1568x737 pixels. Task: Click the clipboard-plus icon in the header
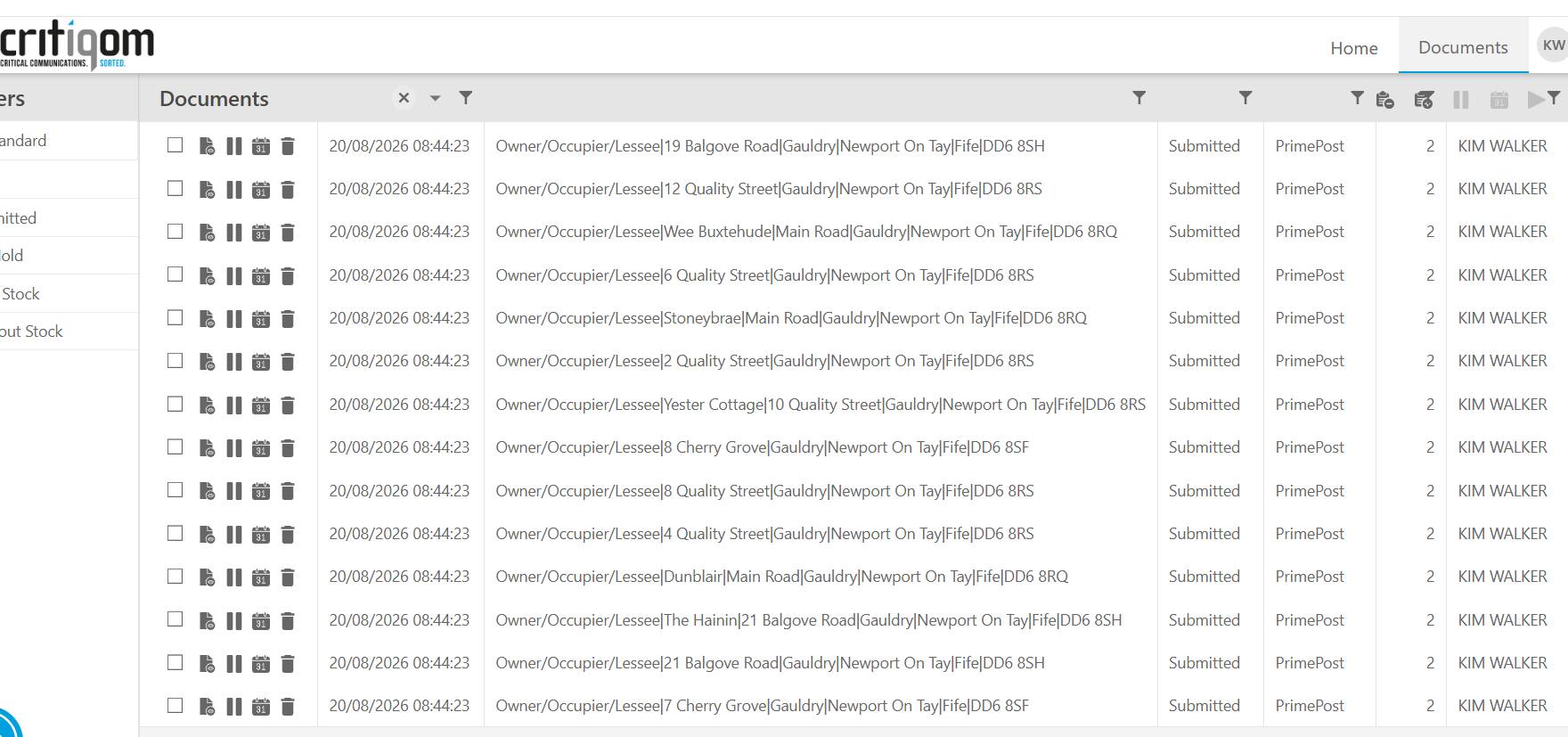(1424, 100)
